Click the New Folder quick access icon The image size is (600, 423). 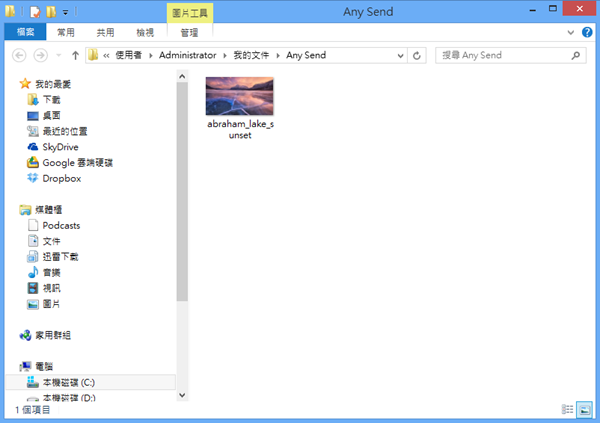point(51,12)
